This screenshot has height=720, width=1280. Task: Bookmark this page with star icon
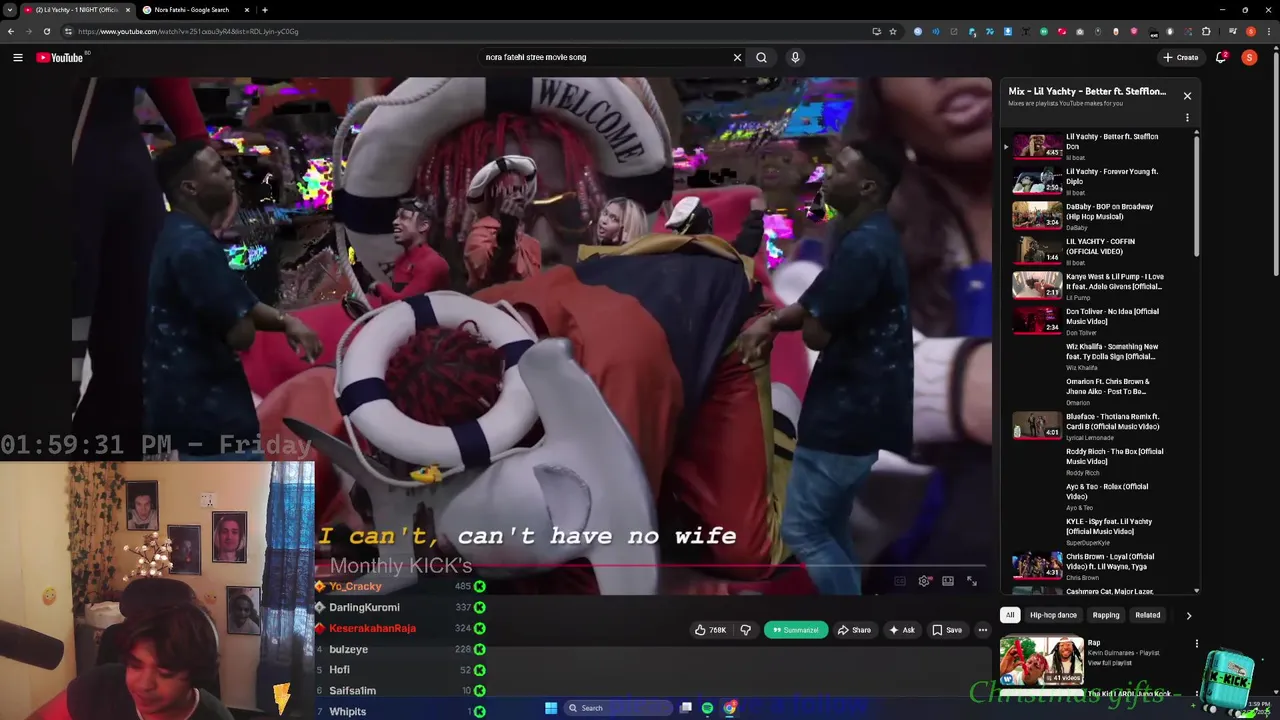point(893,31)
